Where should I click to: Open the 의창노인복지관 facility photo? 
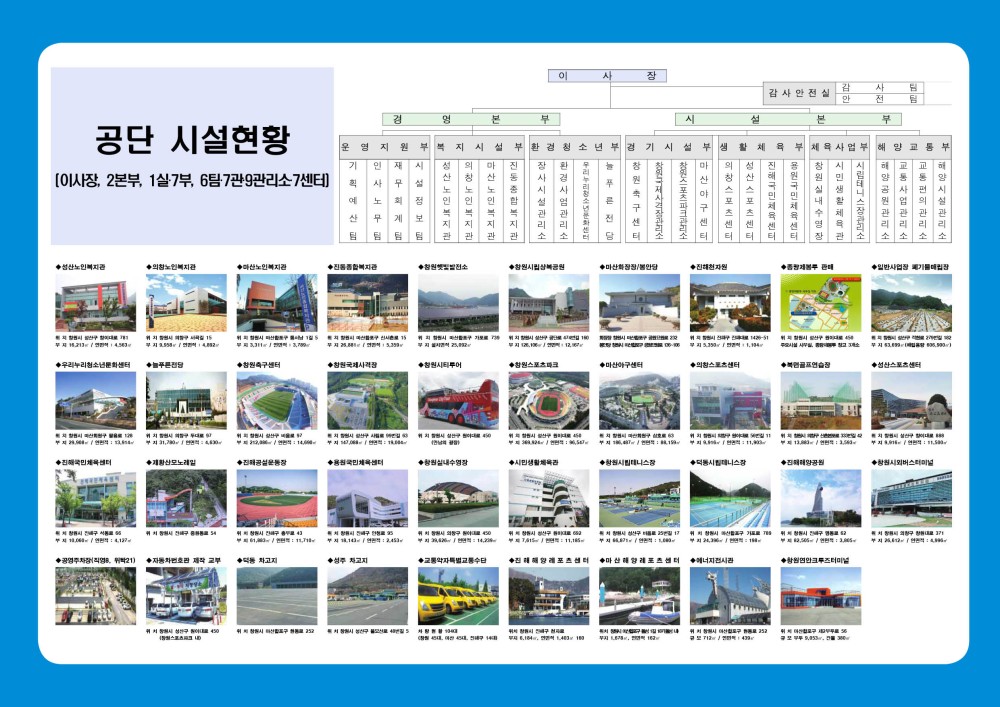coord(186,302)
